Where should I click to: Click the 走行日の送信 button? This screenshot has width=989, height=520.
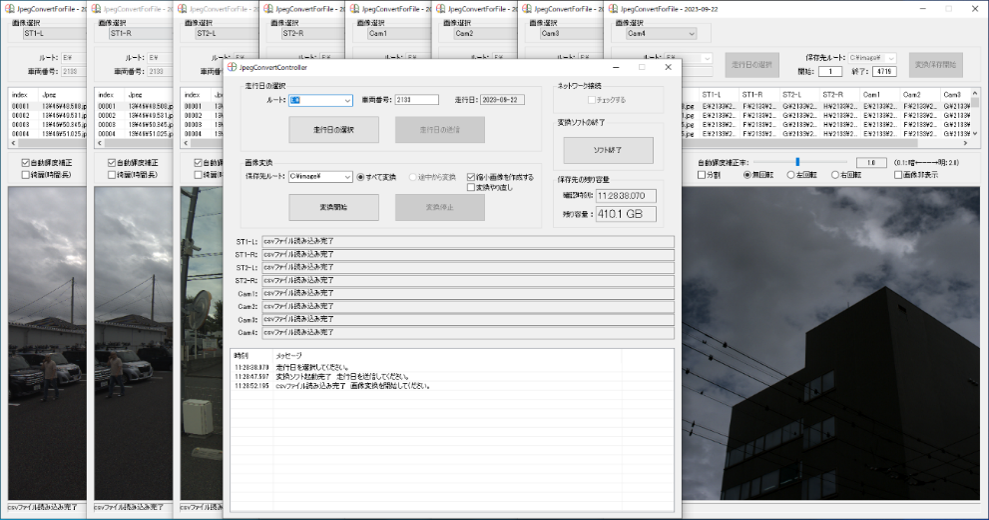(x=440, y=129)
